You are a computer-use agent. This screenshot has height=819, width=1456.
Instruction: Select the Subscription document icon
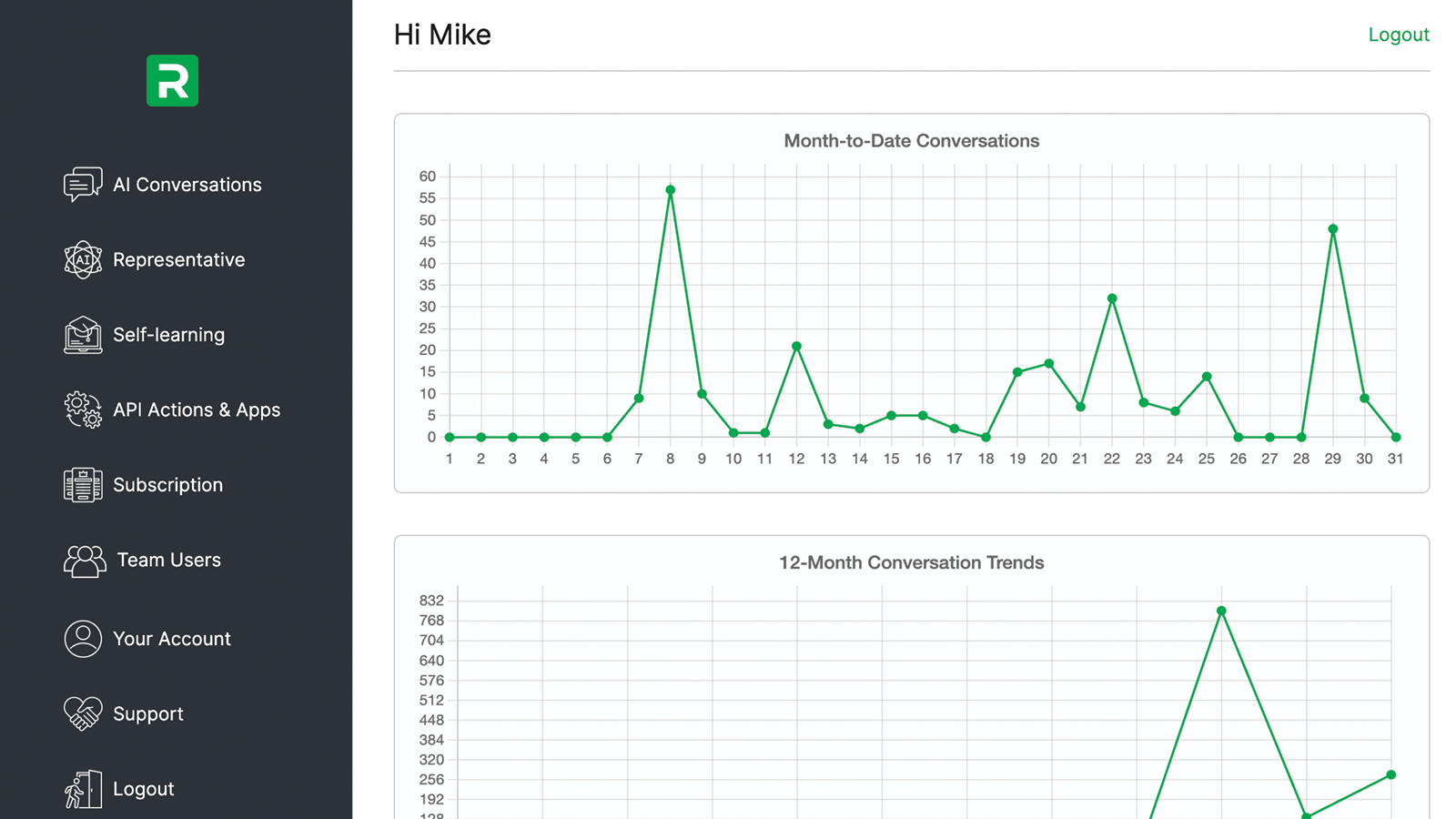tap(82, 484)
